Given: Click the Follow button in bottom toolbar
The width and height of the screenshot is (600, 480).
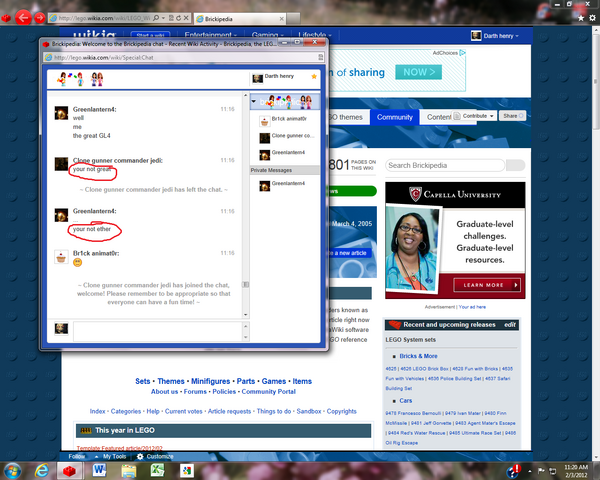Looking at the screenshot, I should [77, 456].
